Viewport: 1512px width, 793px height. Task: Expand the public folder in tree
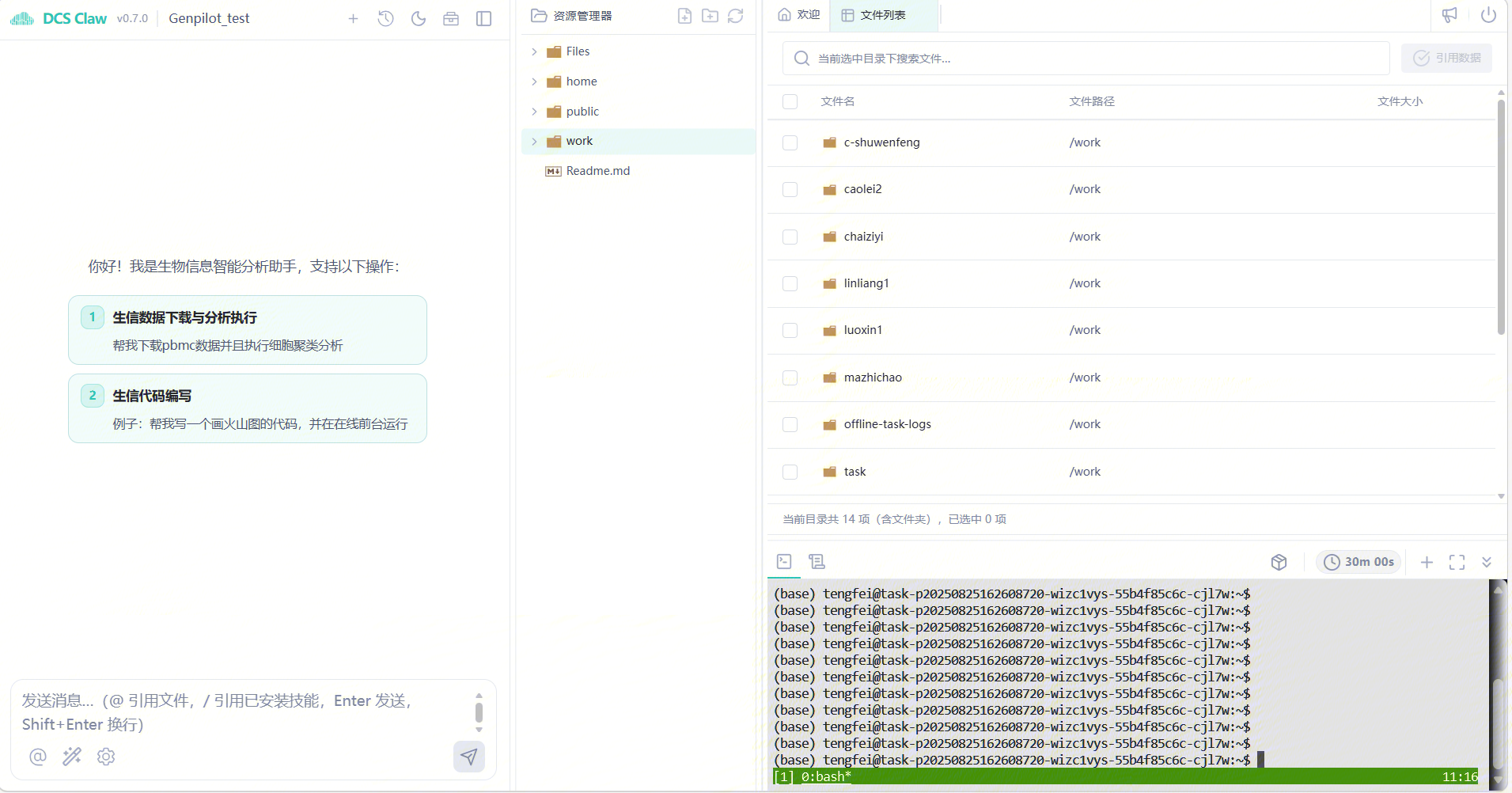coord(534,112)
